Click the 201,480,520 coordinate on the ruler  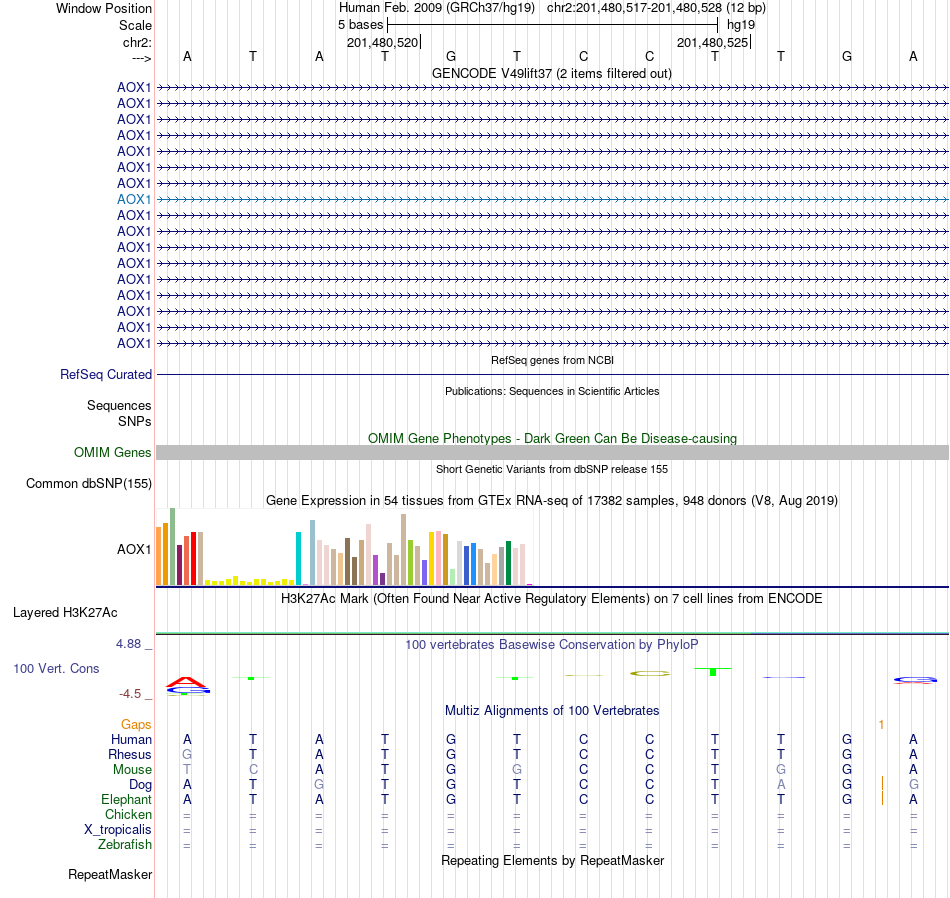[x=382, y=42]
